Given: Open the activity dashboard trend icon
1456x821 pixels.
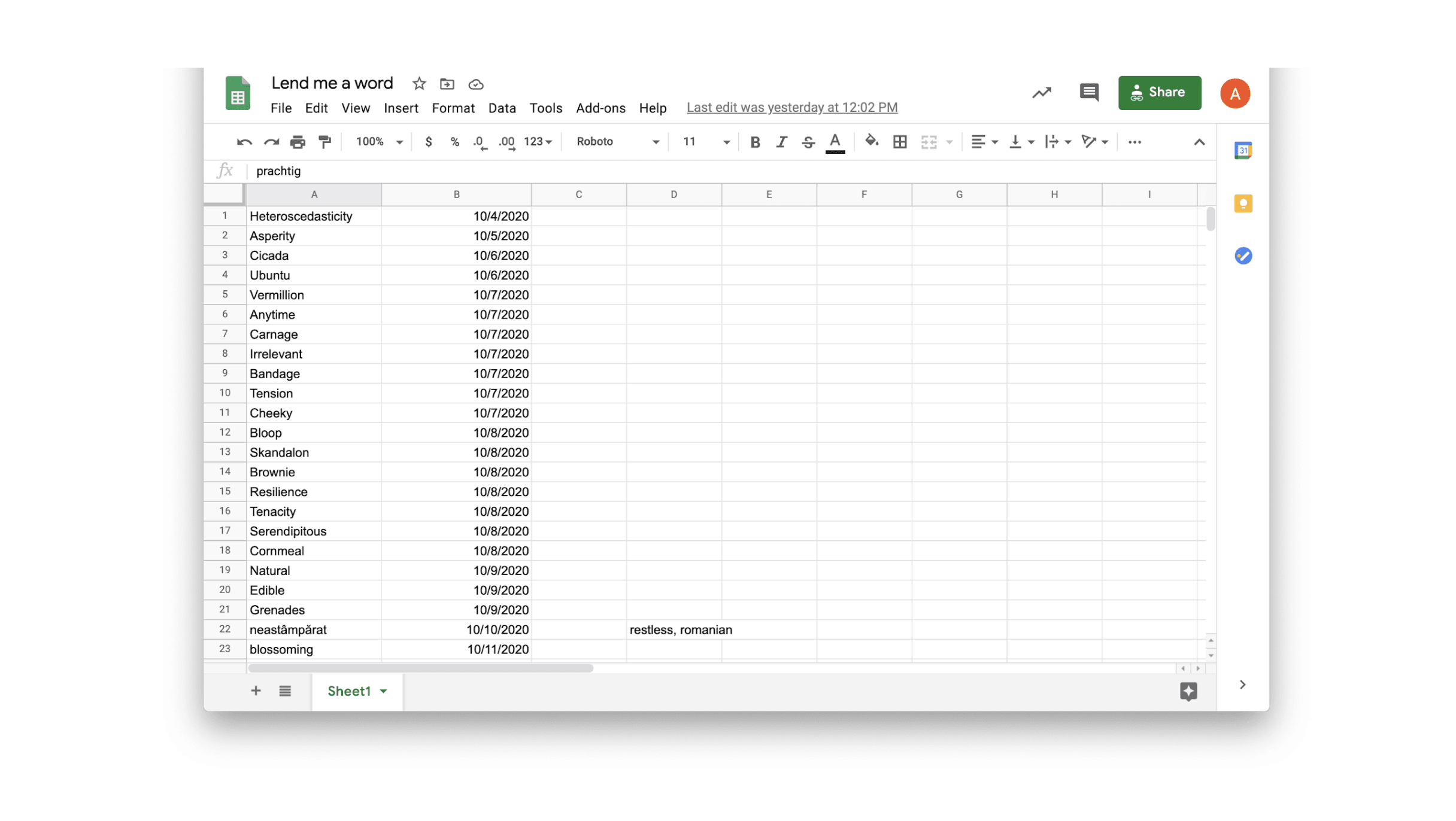Looking at the screenshot, I should (x=1042, y=93).
